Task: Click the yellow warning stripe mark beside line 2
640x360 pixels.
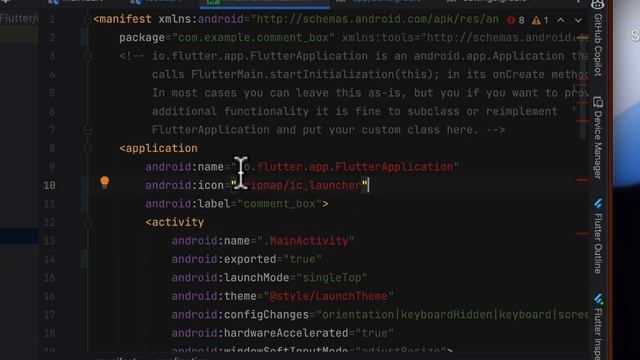Action: [x=583, y=38]
